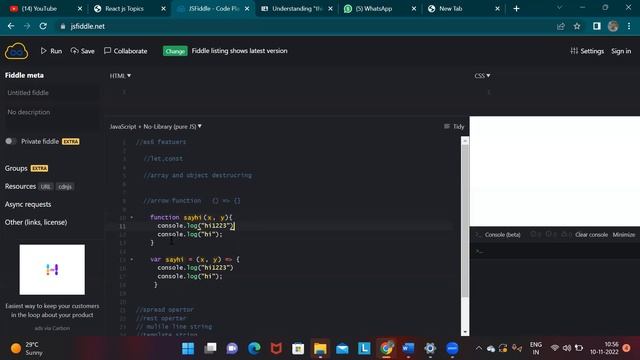Image resolution: width=640 pixels, height=360 pixels.
Task: Open the CSS panel dropdown
Action: pos(482,76)
